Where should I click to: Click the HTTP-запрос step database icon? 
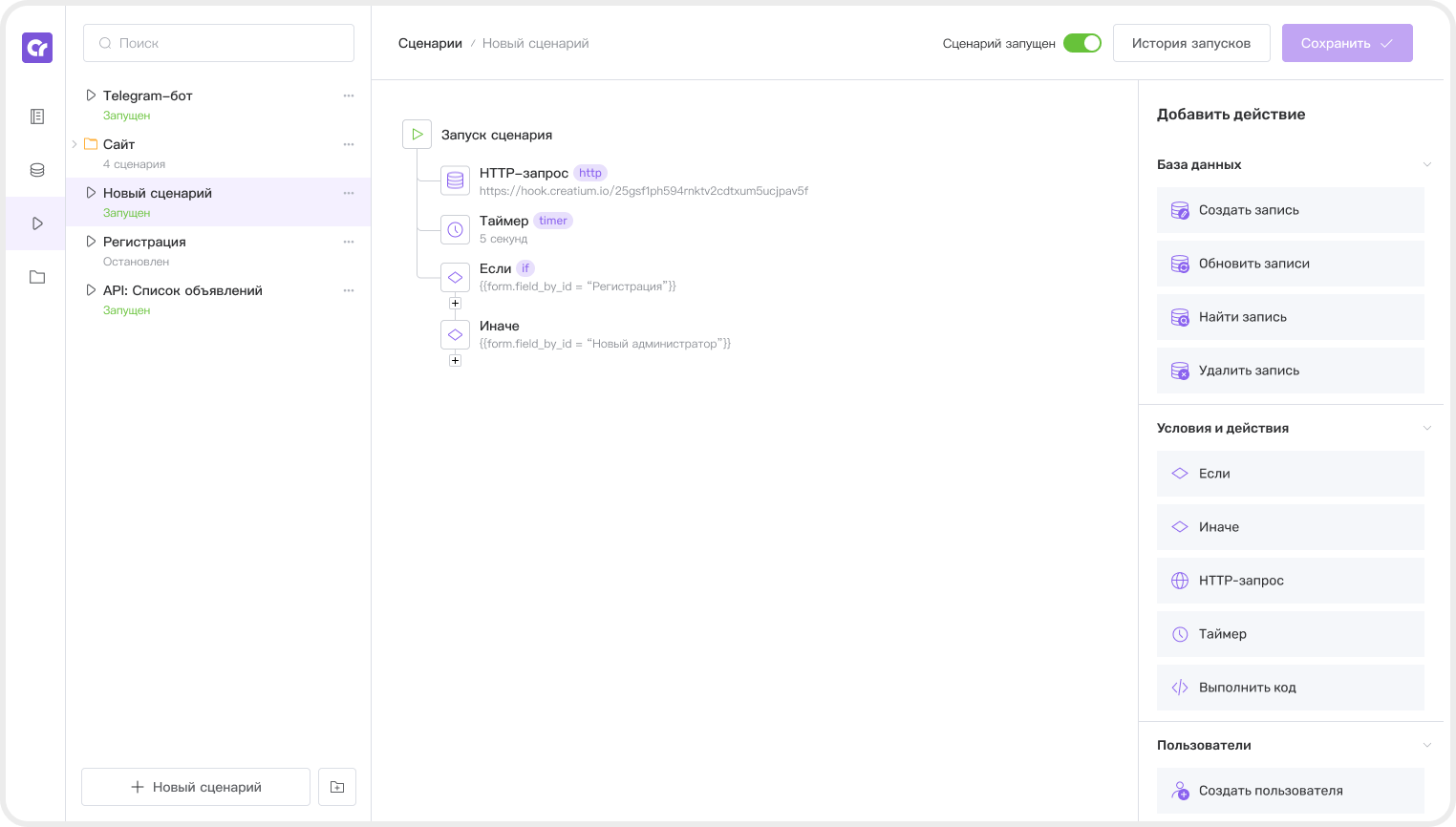click(x=455, y=181)
